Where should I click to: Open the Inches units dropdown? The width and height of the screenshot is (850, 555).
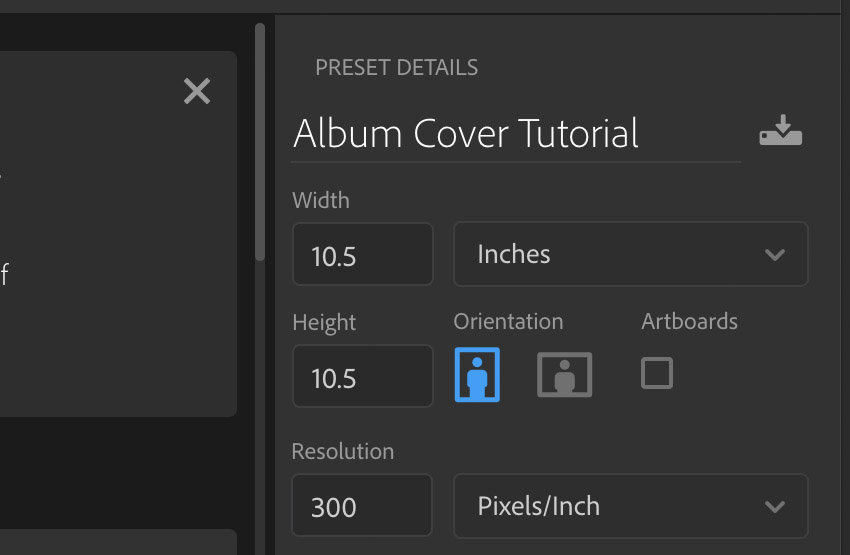click(630, 254)
